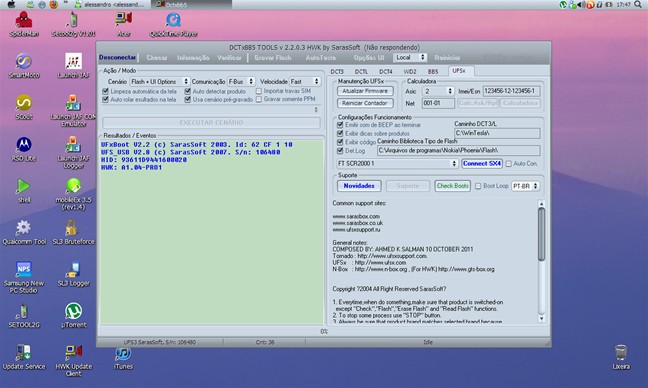Open Launch JAF COM Emulator shortcut

73,111
